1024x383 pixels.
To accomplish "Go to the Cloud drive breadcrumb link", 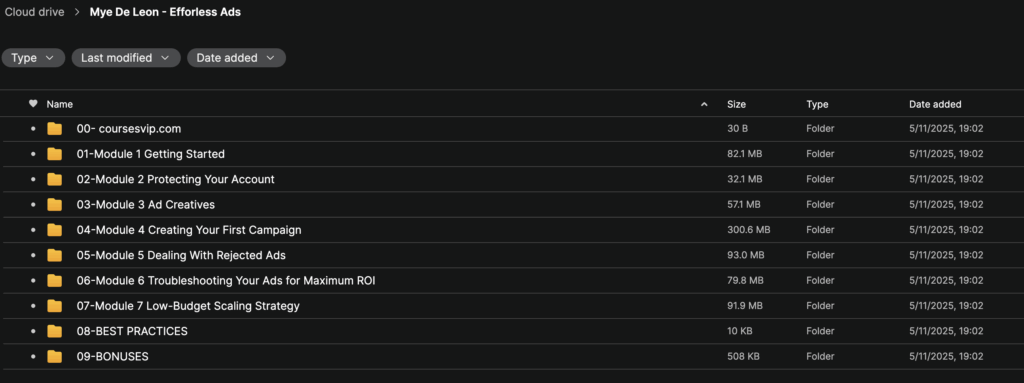I will click(x=35, y=12).
